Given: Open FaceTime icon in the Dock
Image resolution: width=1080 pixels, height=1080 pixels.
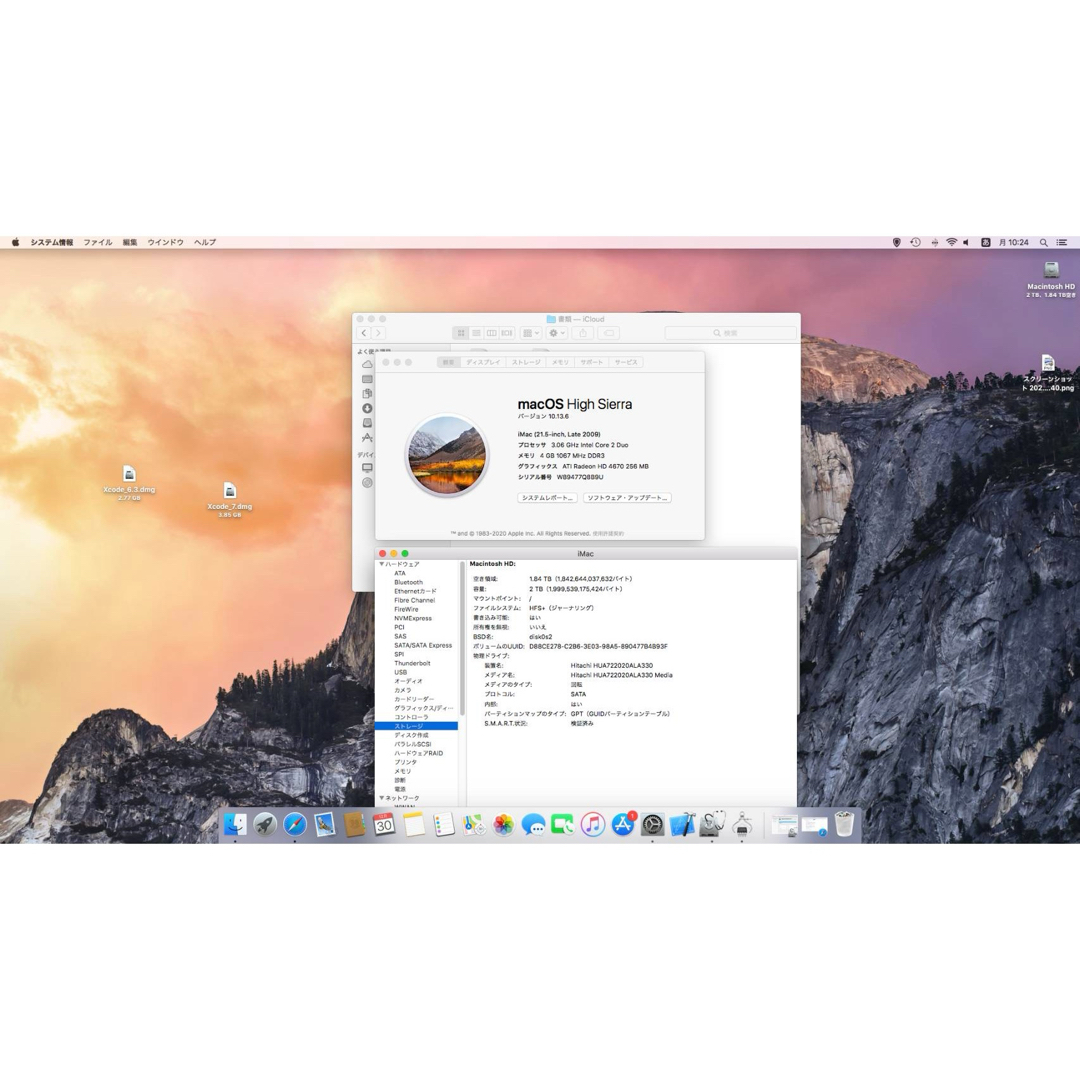Looking at the screenshot, I should point(563,824).
